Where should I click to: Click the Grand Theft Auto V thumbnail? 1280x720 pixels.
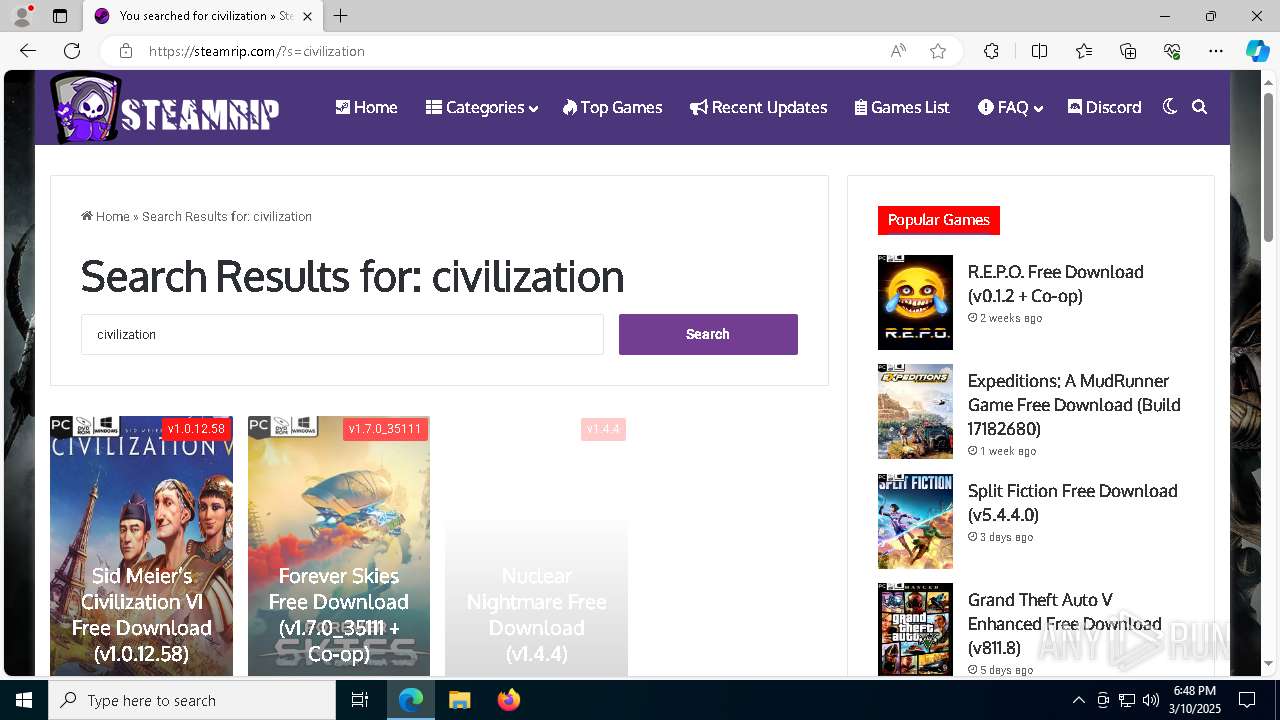point(915,630)
